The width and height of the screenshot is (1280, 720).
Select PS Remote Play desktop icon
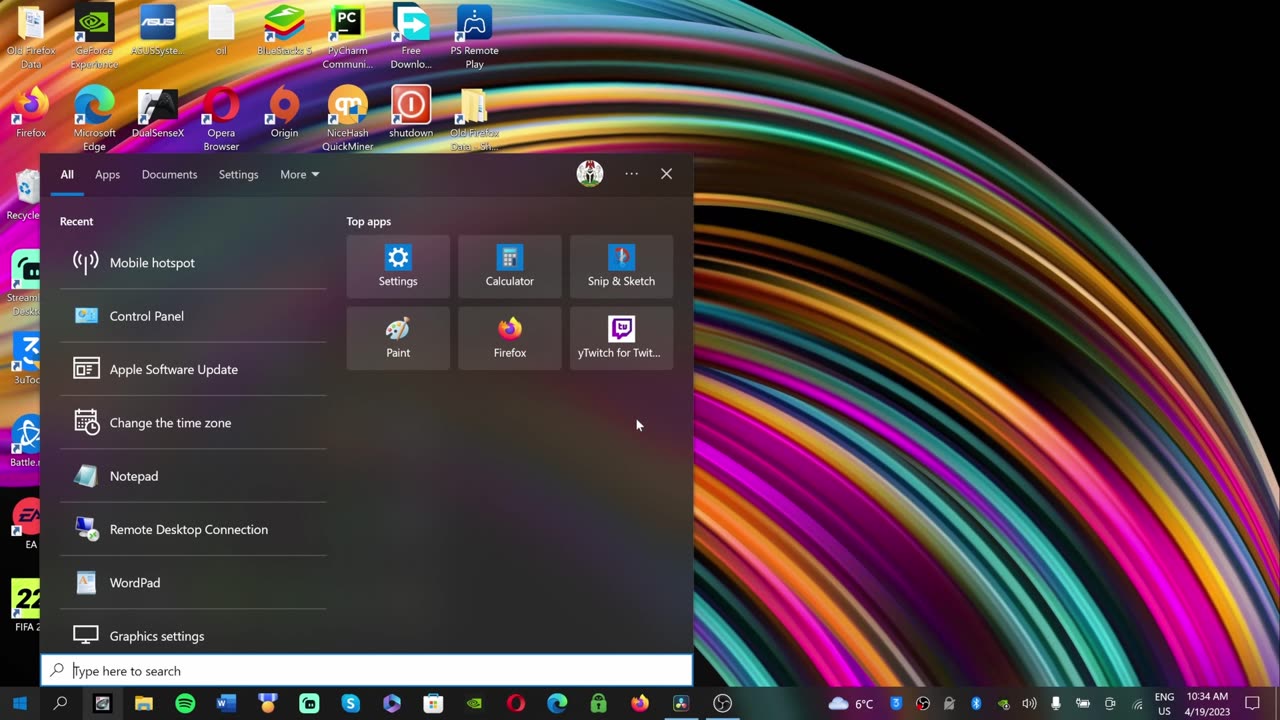coord(474,37)
